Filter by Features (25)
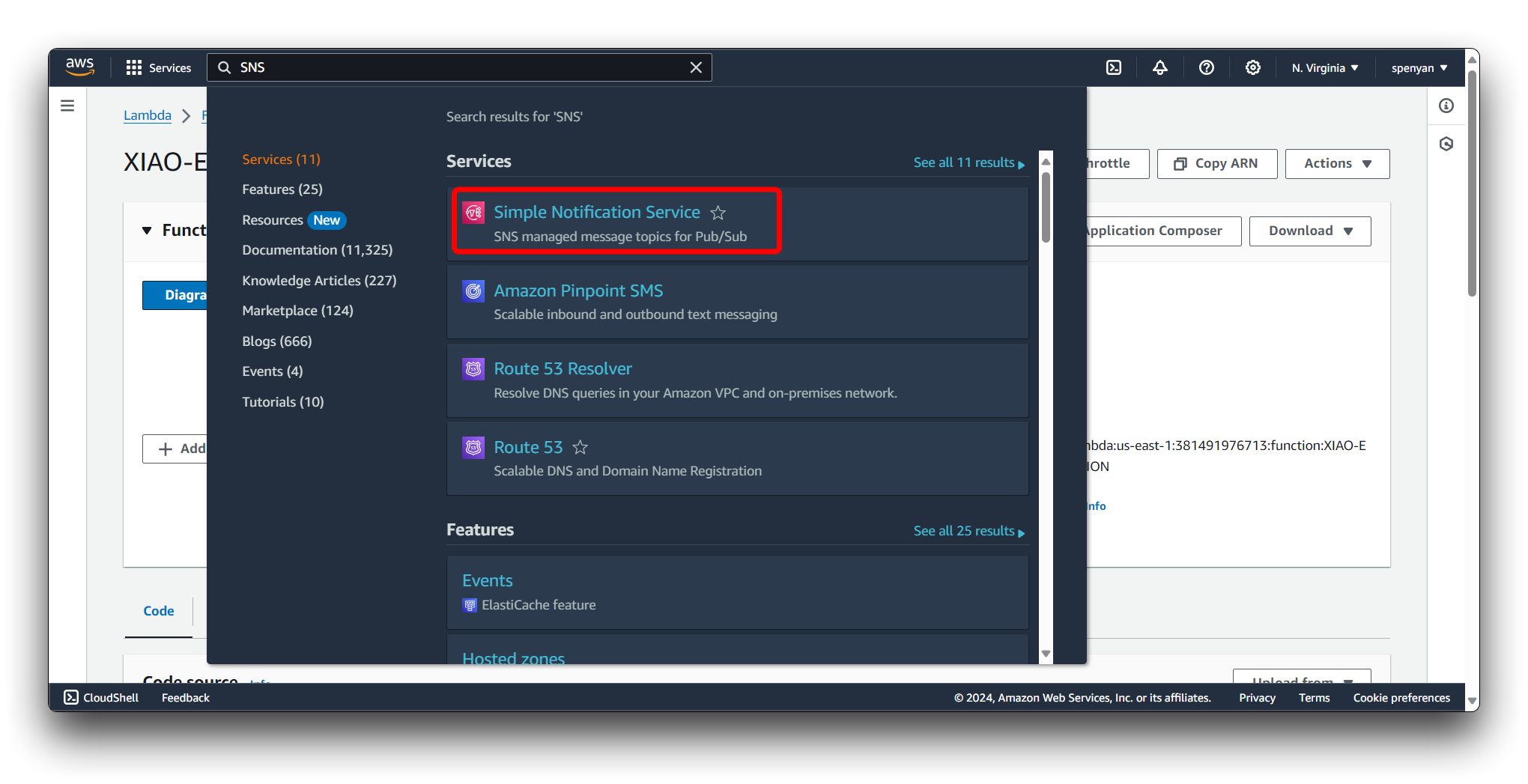The height and width of the screenshot is (784, 1528). coord(282,189)
